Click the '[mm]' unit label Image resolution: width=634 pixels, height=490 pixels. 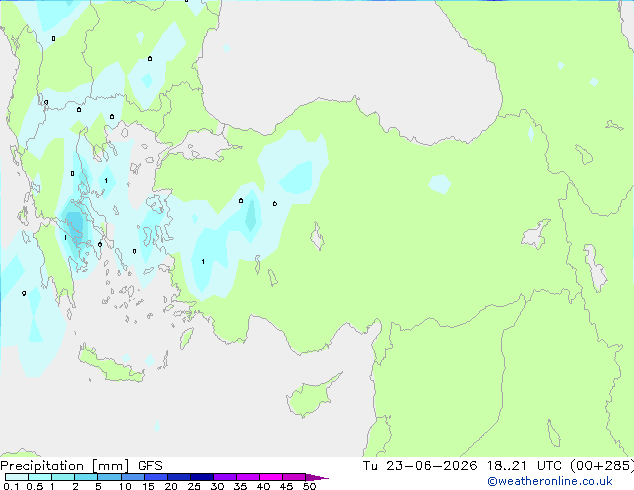110,466
